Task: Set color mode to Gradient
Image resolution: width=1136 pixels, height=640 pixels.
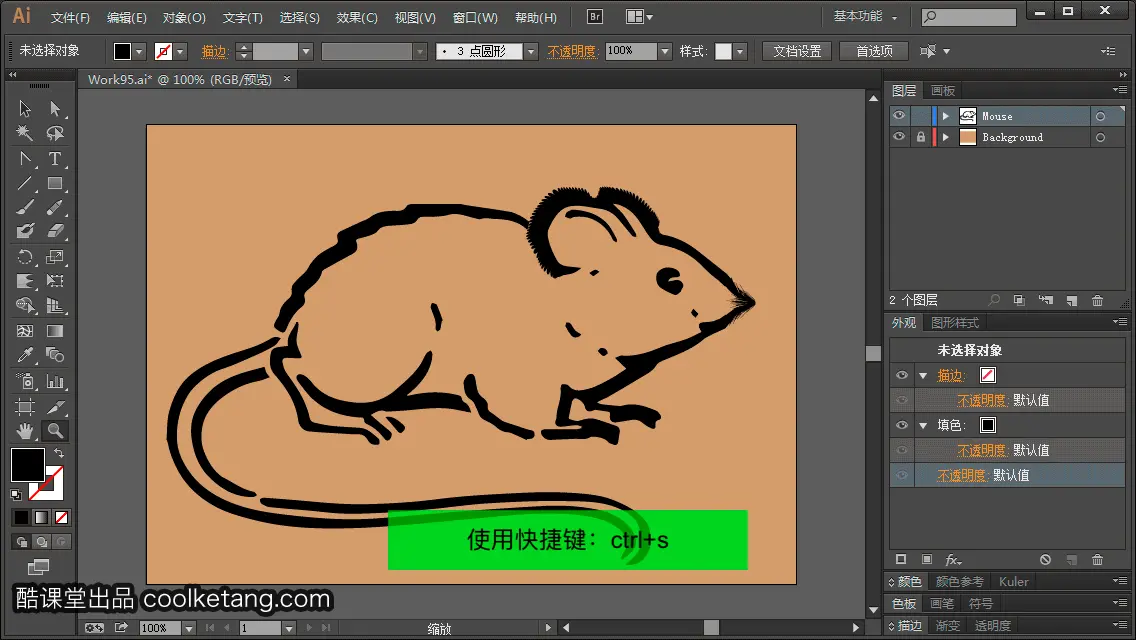Action: [41, 518]
